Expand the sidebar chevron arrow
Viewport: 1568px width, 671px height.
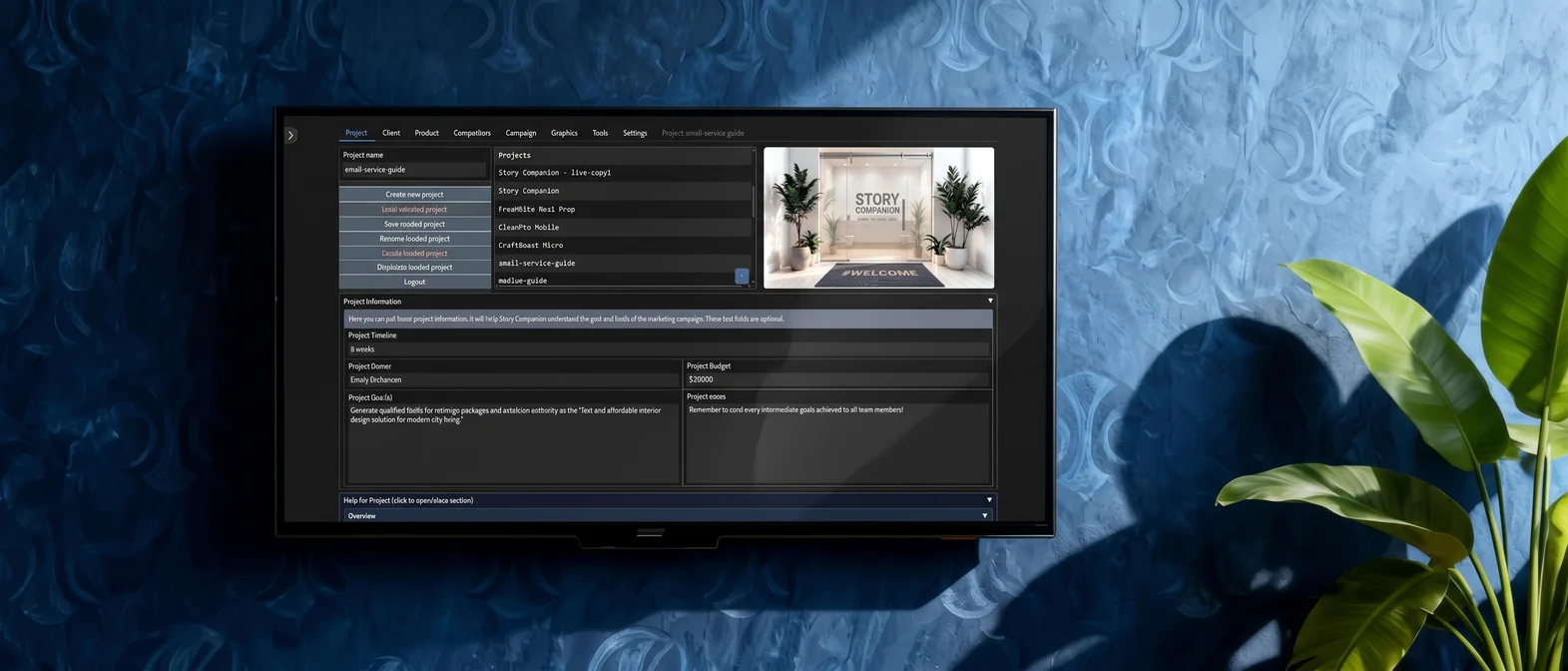click(290, 135)
